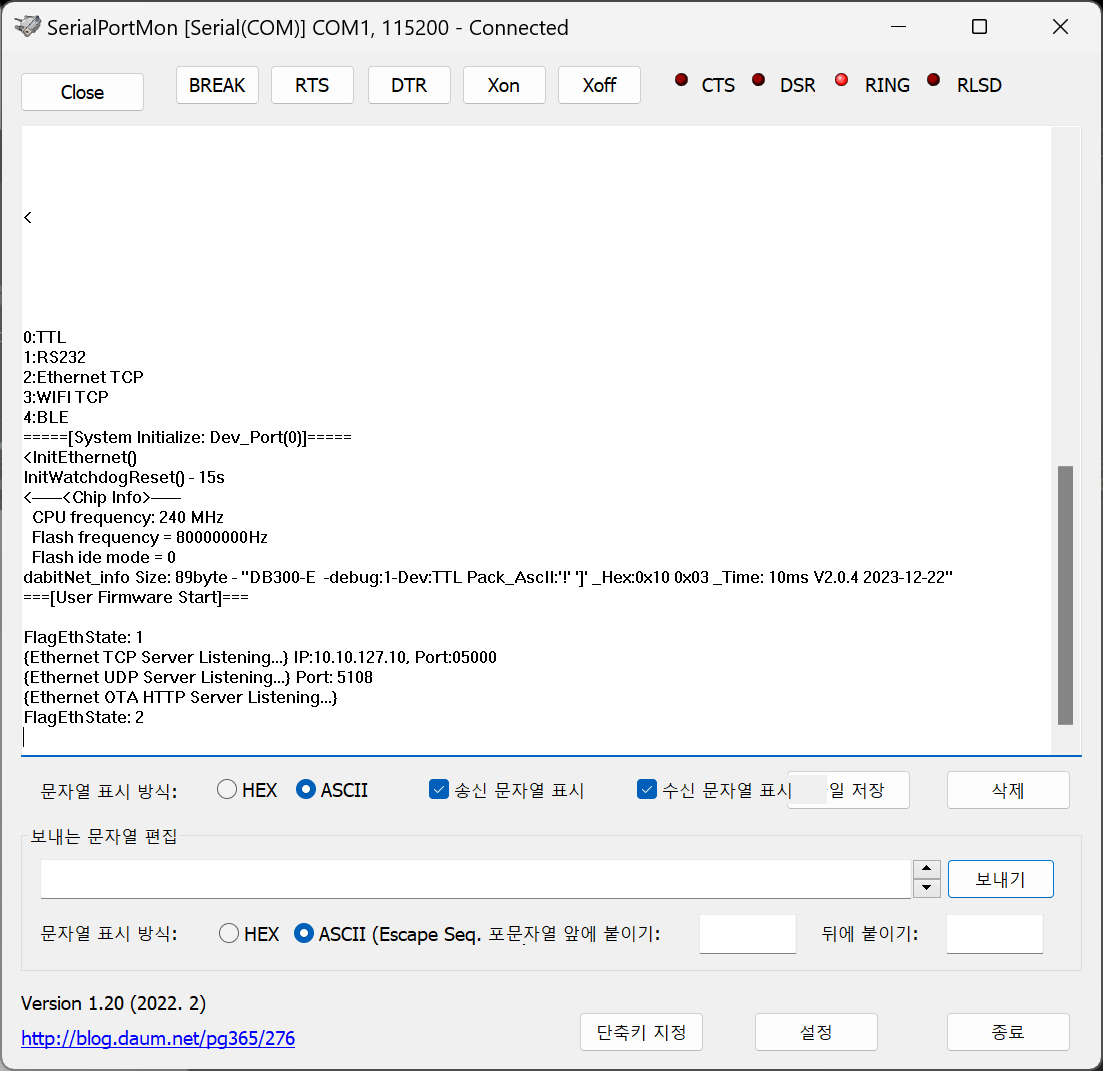Toggle the RTS line button
Screen dimensions: 1103x1071
[312, 85]
